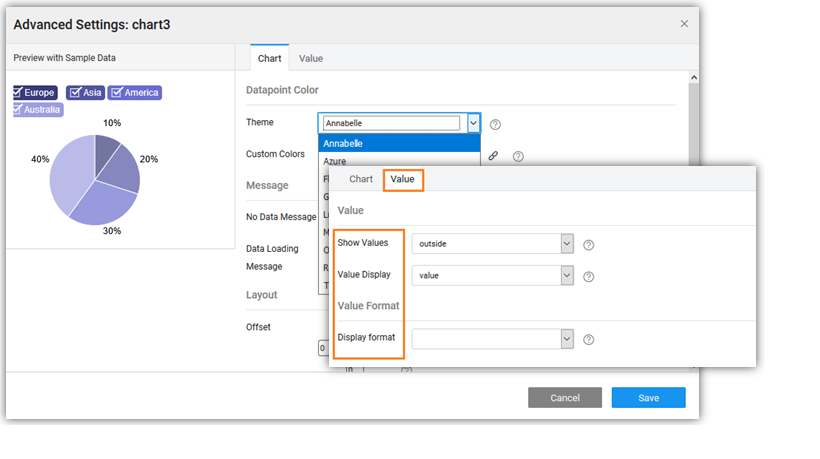
Task: Switch to the Value tab in foreground panel
Action: pos(403,180)
